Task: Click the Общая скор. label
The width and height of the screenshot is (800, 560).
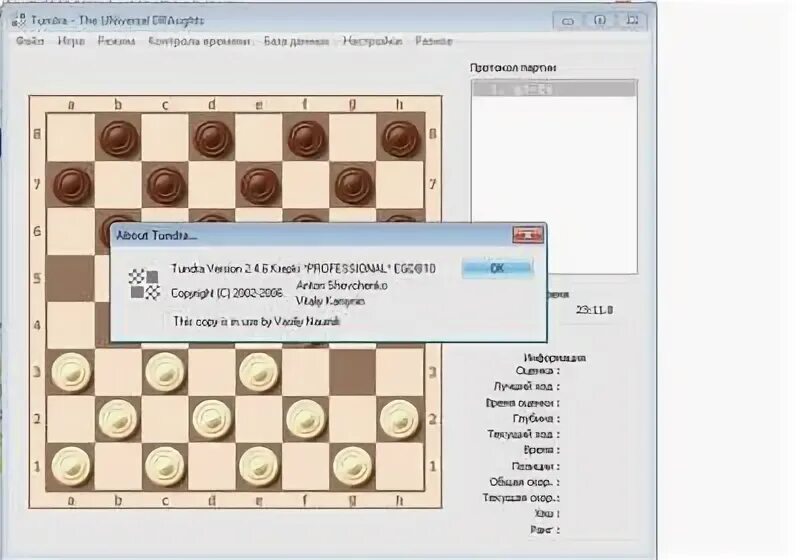Action: [x=524, y=482]
